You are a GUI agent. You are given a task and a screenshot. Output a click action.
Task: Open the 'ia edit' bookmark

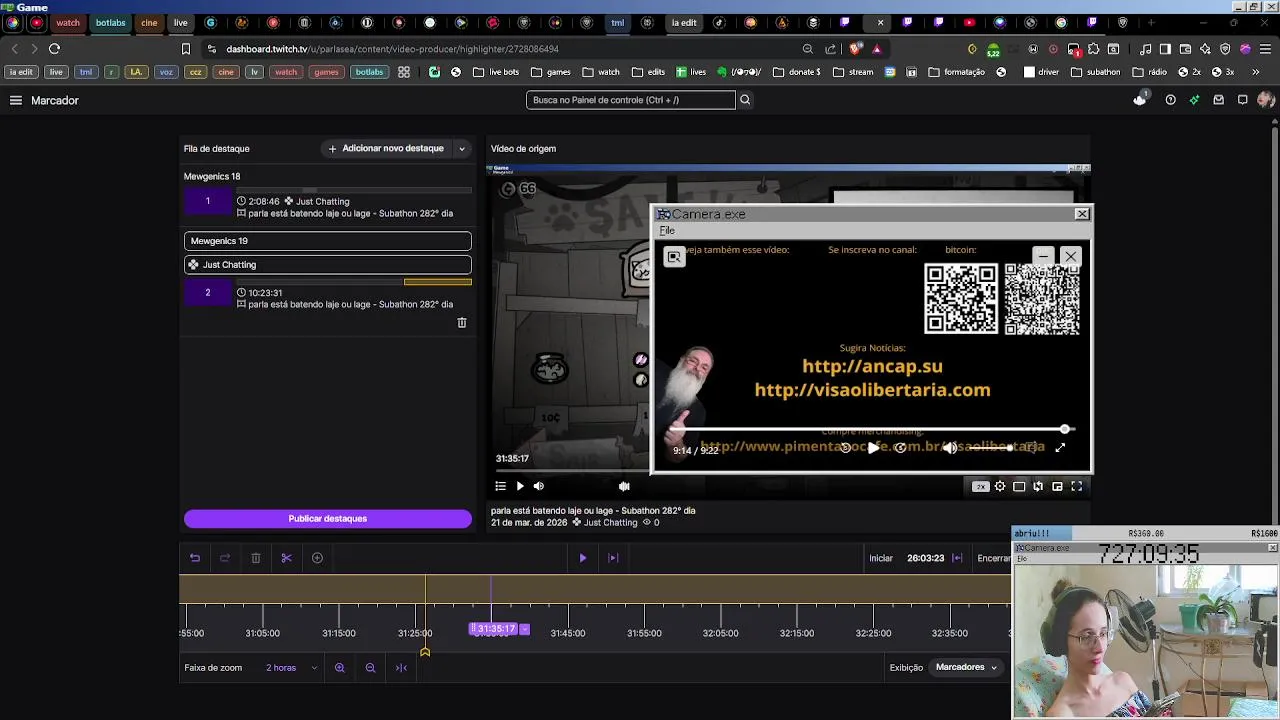pos(21,72)
